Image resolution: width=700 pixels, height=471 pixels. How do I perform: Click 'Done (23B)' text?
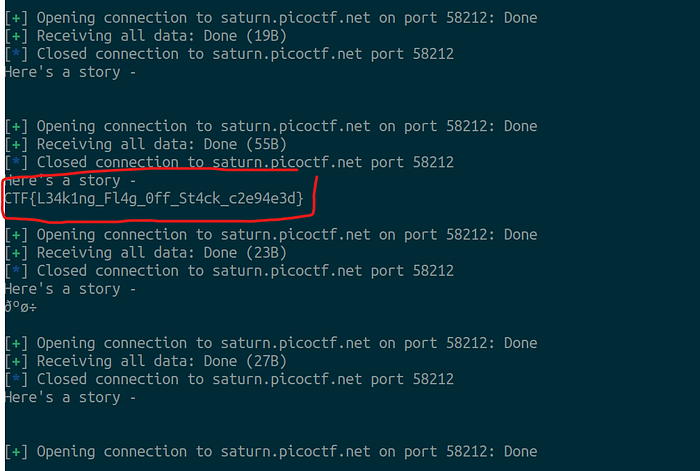pyautogui.click(x=245, y=253)
